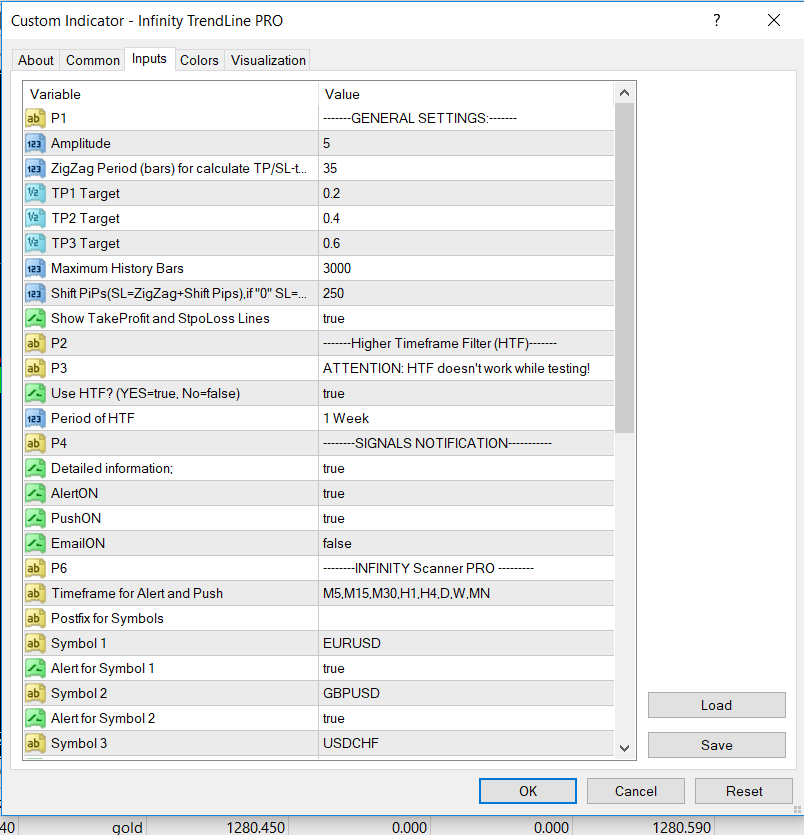
Task: Load a saved input preset
Action: (x=717, y=705)
